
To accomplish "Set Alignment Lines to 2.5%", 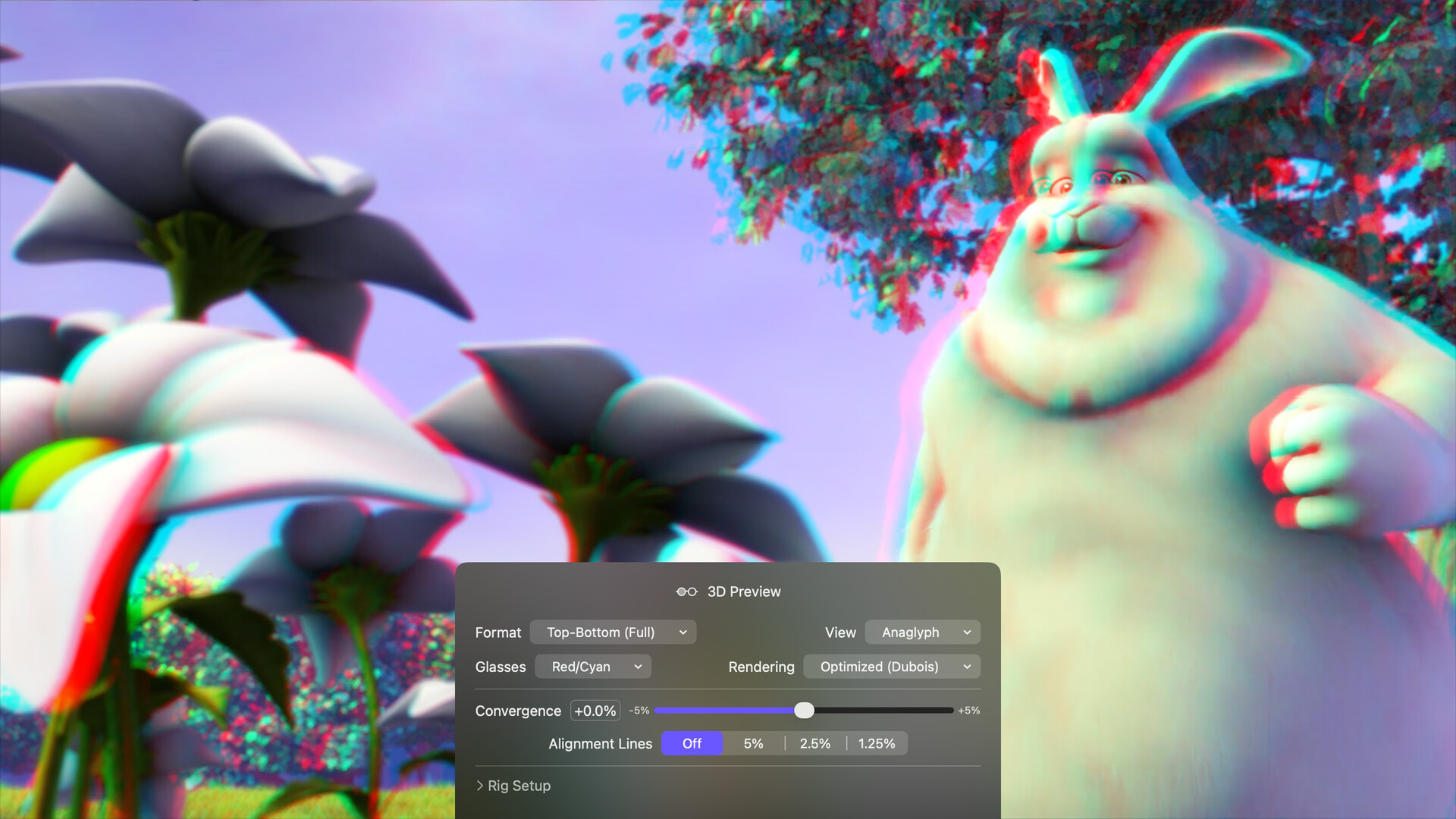I will 815,744.
